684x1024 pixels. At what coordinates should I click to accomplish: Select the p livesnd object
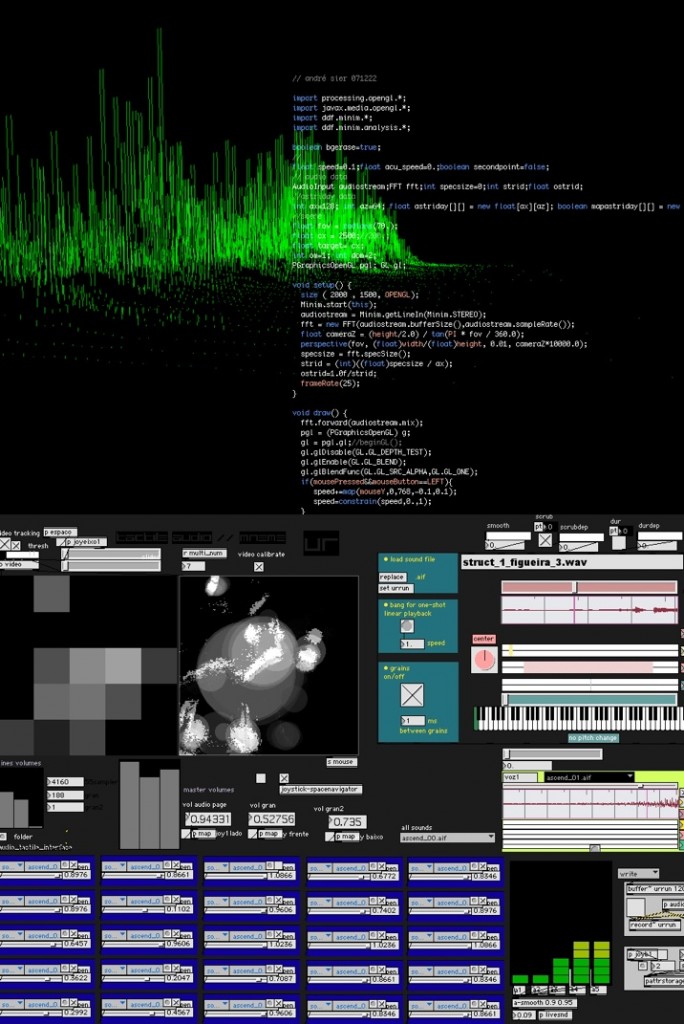click(554, 1015)
